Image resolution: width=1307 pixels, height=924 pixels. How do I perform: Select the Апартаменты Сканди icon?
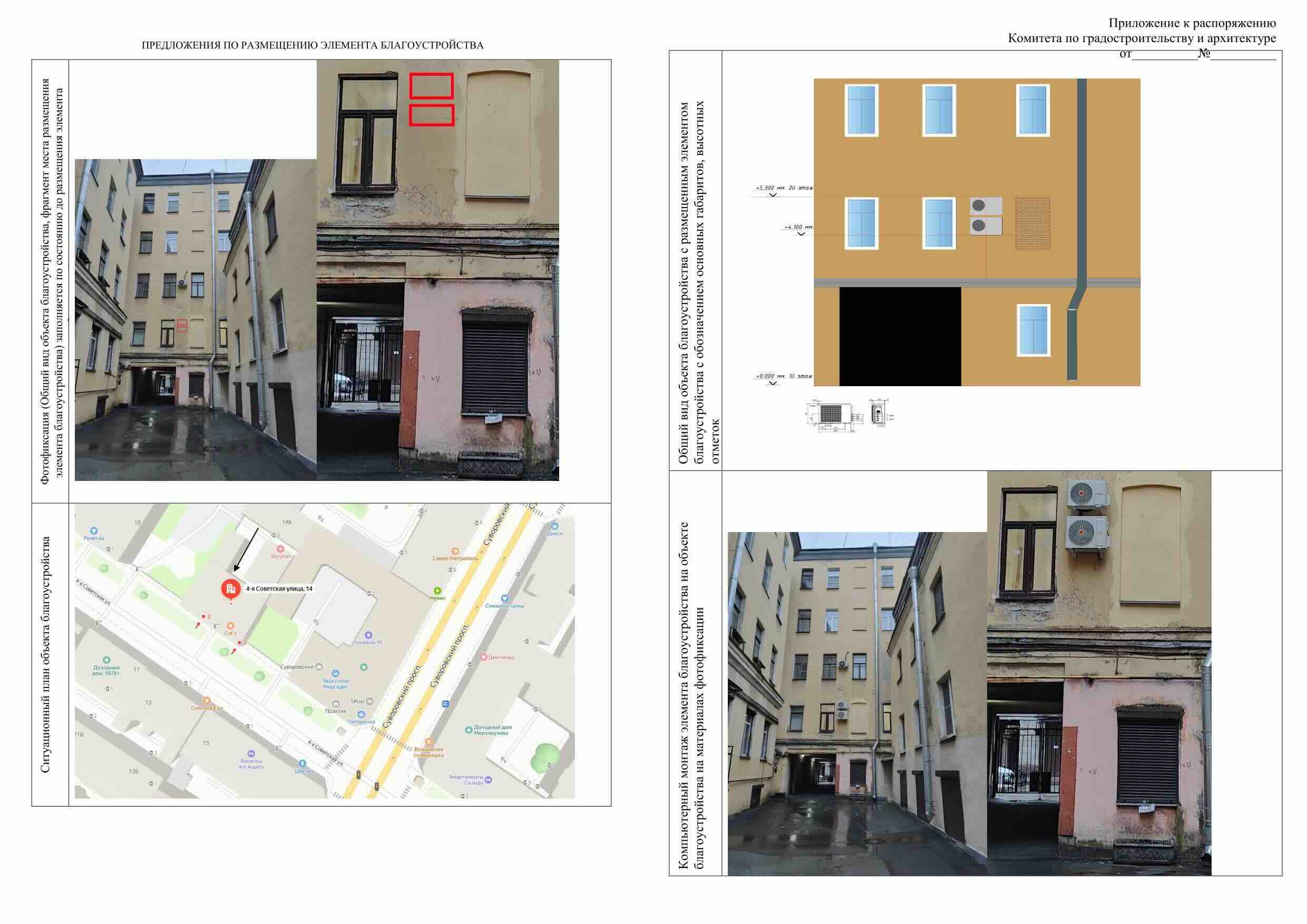pos(488,780)
